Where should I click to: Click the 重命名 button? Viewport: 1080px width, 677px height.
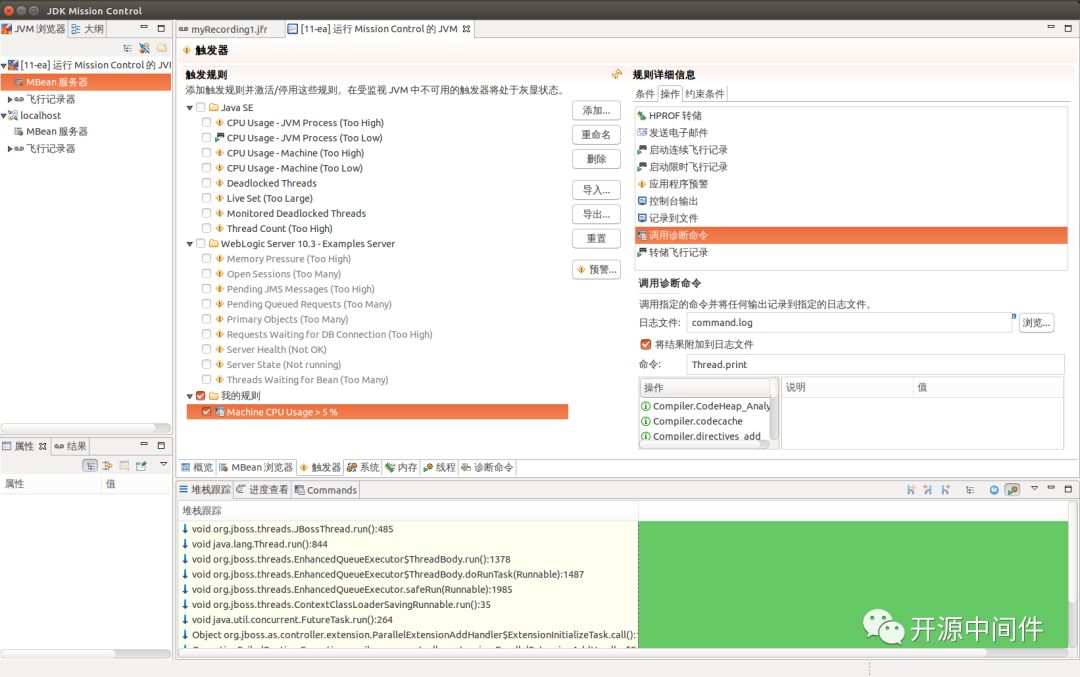point(596,134)
